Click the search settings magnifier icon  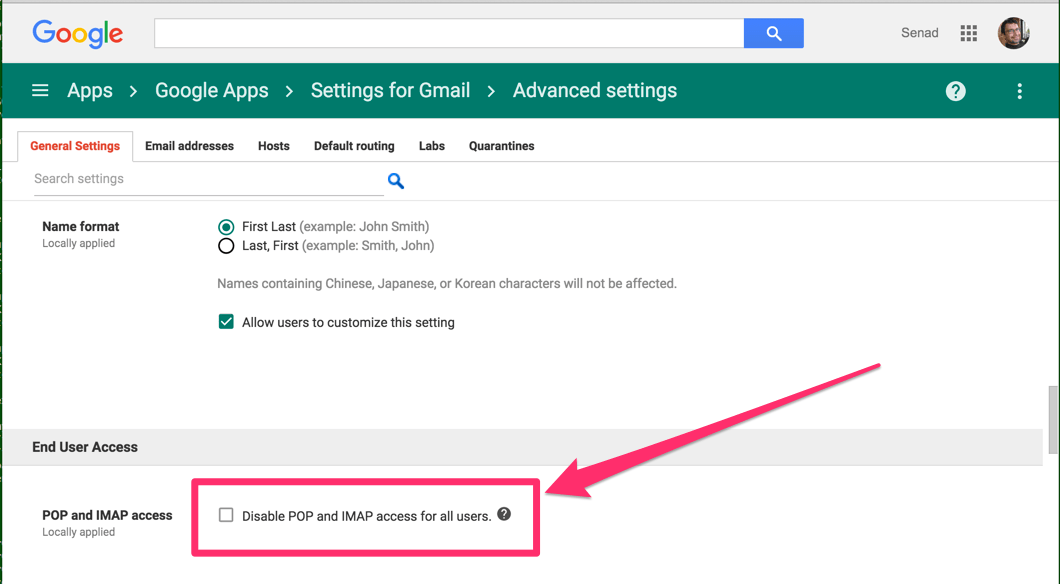click(396, 181)
